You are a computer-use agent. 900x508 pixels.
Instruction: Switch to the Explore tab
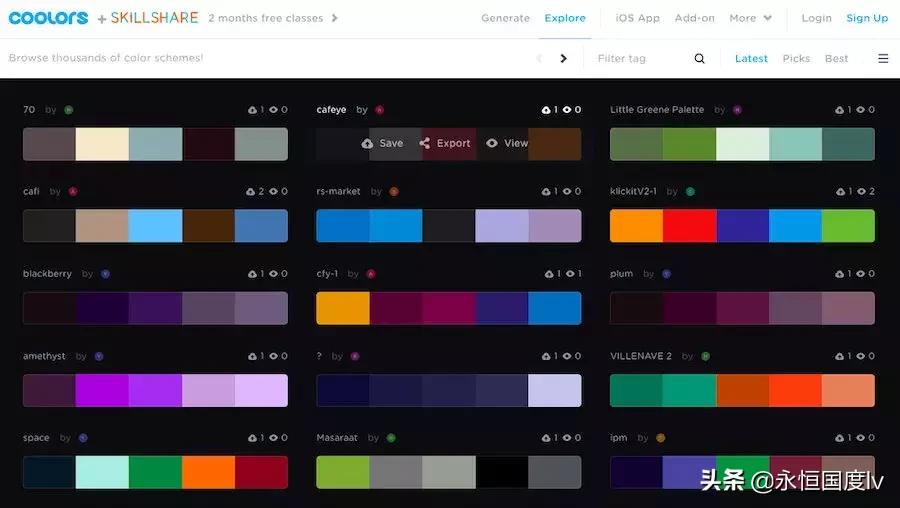(565, 18)
